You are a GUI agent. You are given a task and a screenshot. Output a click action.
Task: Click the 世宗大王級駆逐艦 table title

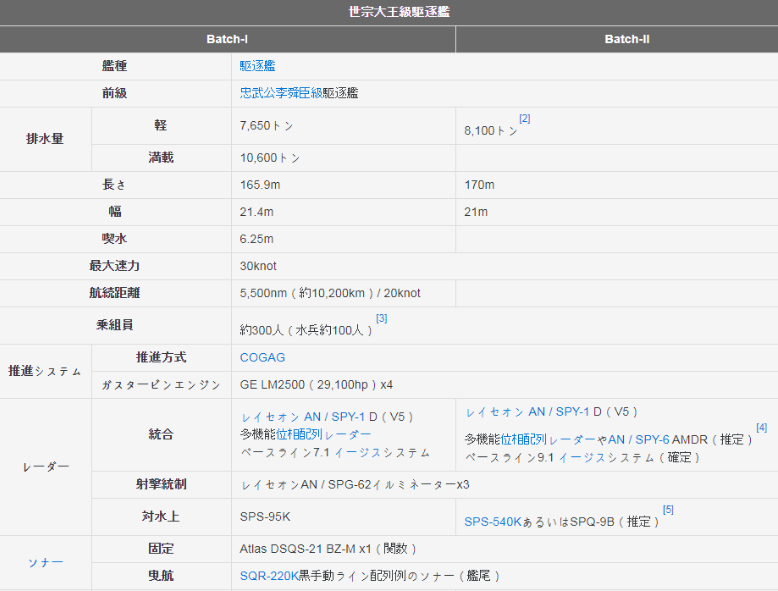coord(389,12)
